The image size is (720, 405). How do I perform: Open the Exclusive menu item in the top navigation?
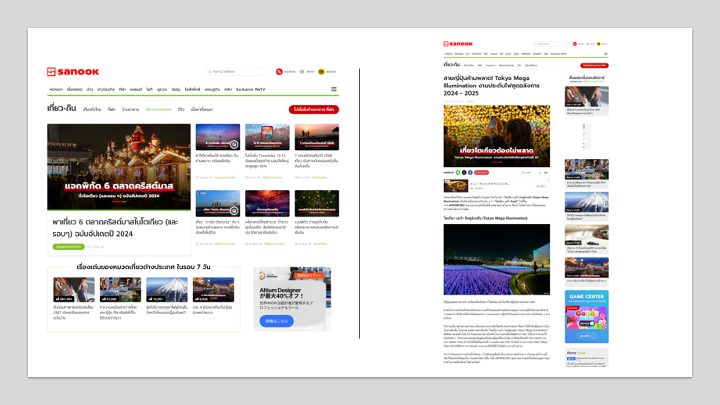click(x=244, y=89)
